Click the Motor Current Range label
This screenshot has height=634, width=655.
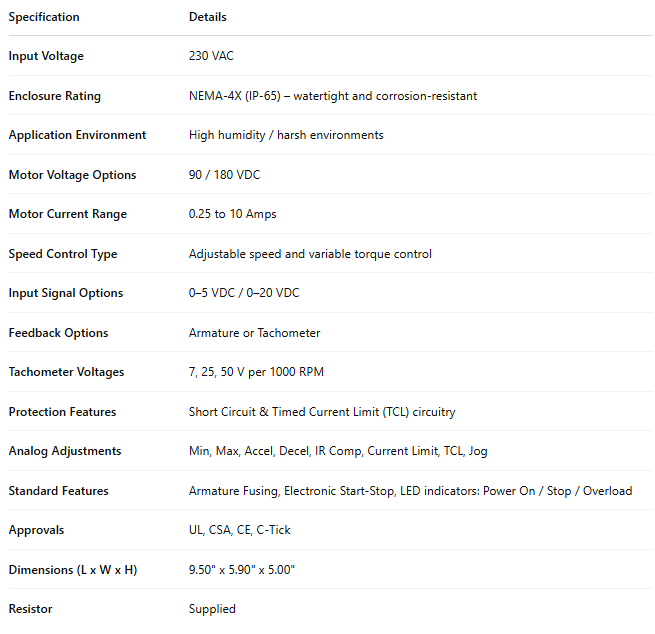(67, 214)
